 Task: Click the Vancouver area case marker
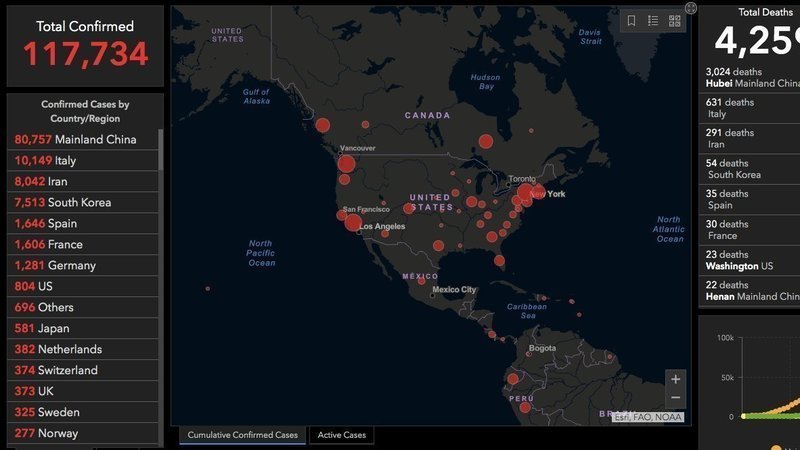pos(346,164)
